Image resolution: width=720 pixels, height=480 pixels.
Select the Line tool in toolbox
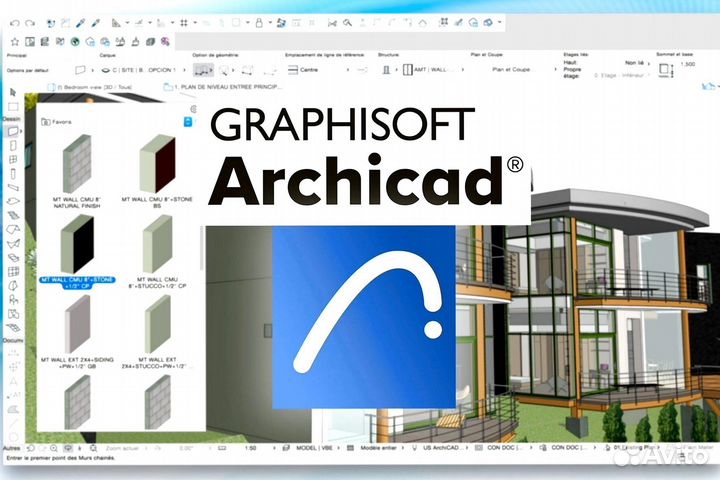pyautogui.click(x=13, y=423)
